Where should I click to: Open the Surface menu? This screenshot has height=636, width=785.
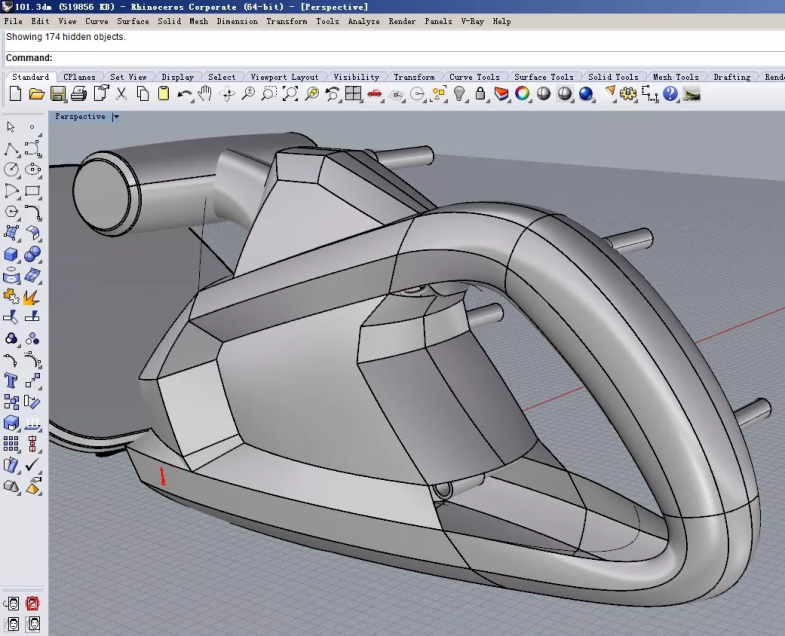(133, 21)
